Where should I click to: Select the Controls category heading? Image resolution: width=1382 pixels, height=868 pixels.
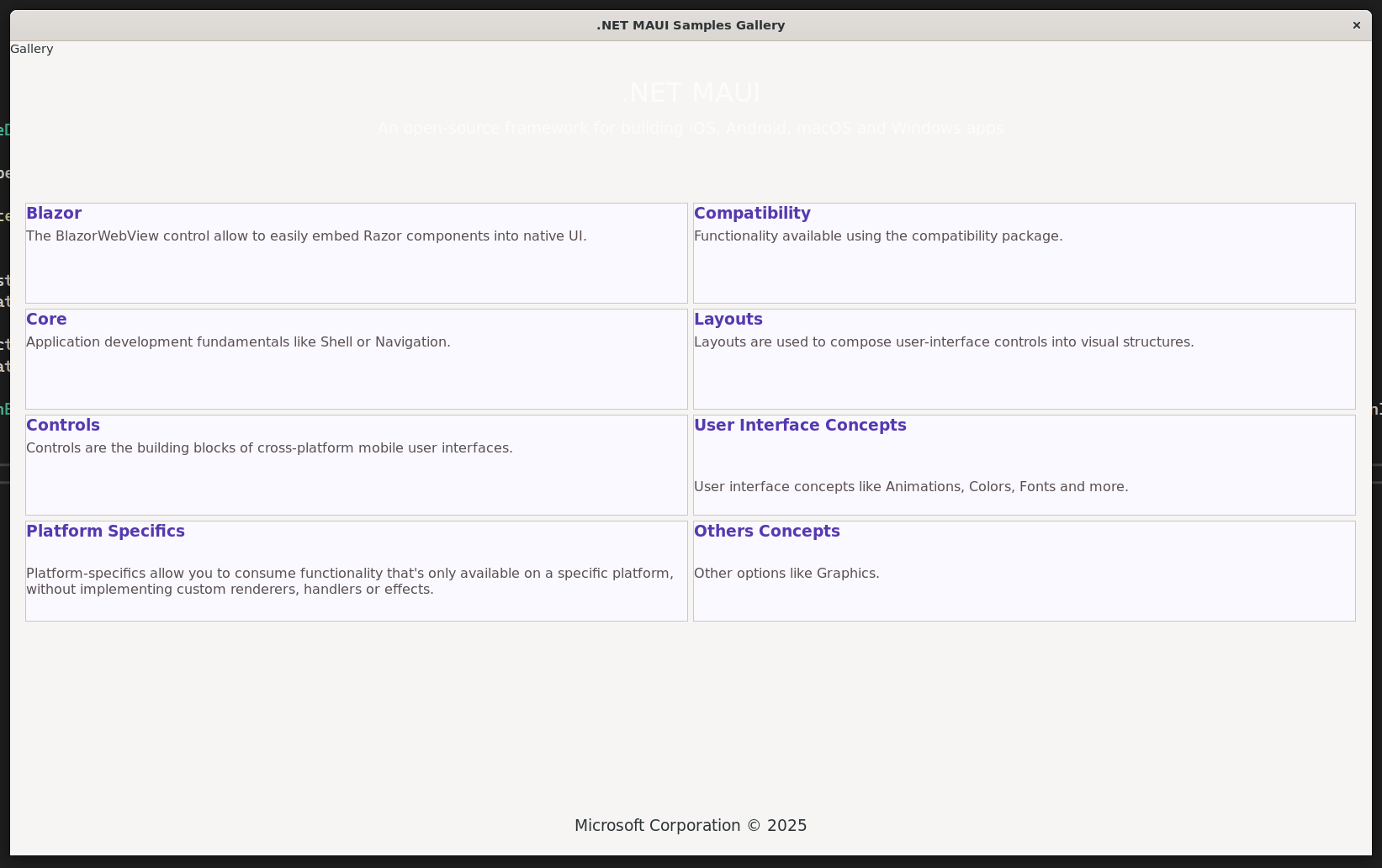pos(63,426)
